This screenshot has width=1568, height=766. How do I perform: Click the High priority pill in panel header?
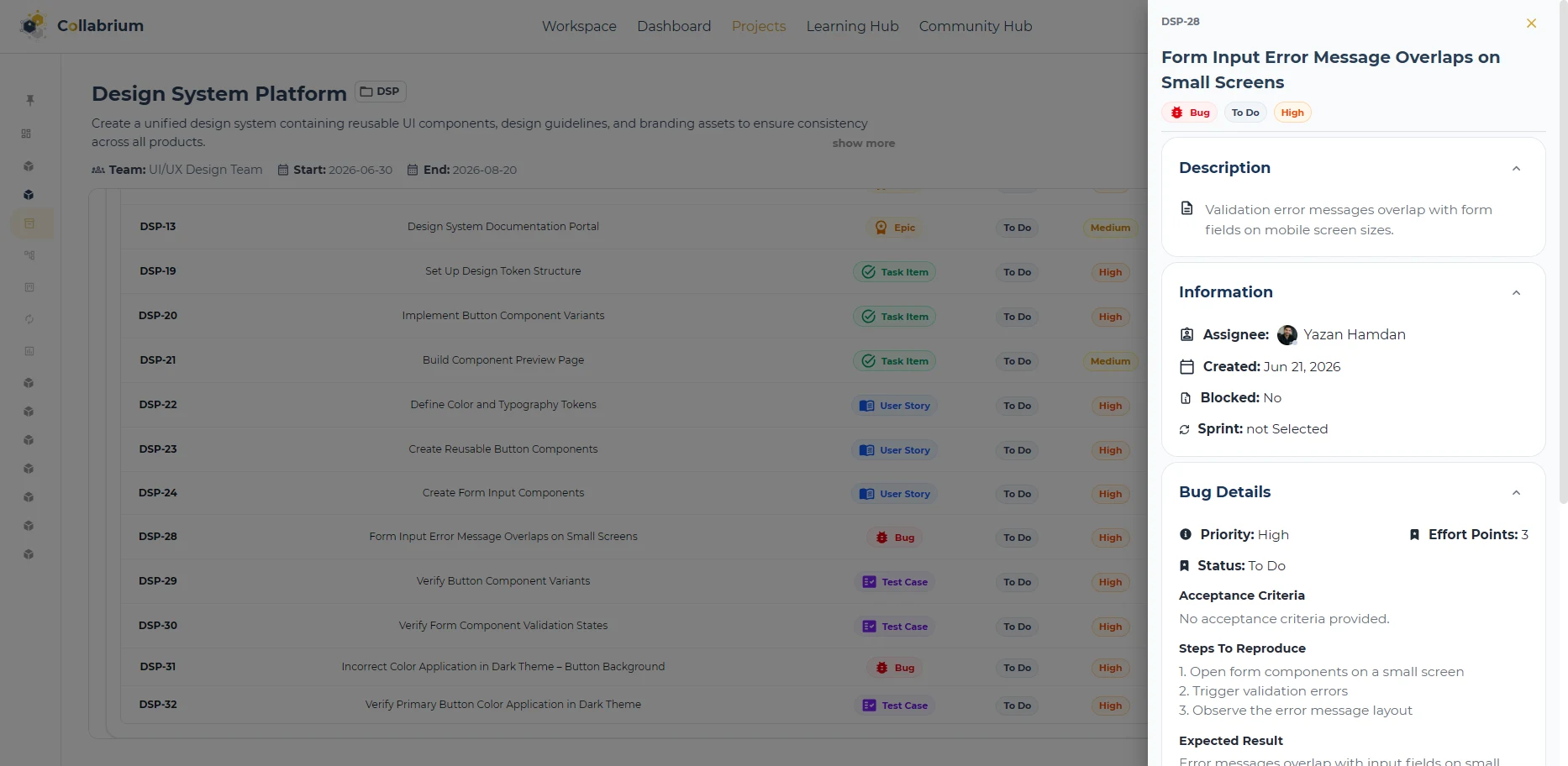pos(1292,113)
